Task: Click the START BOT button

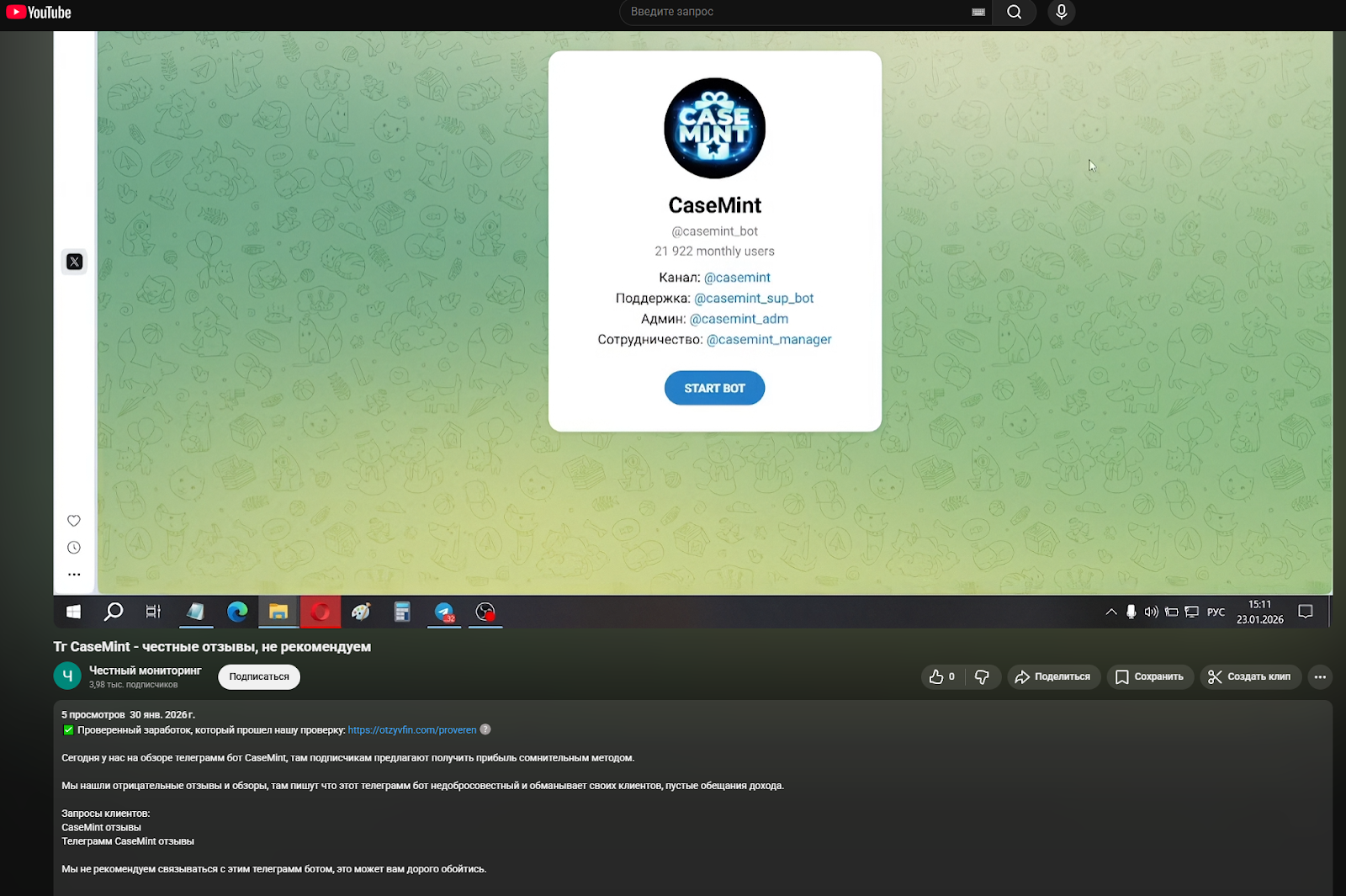Action: click(714, 388)
